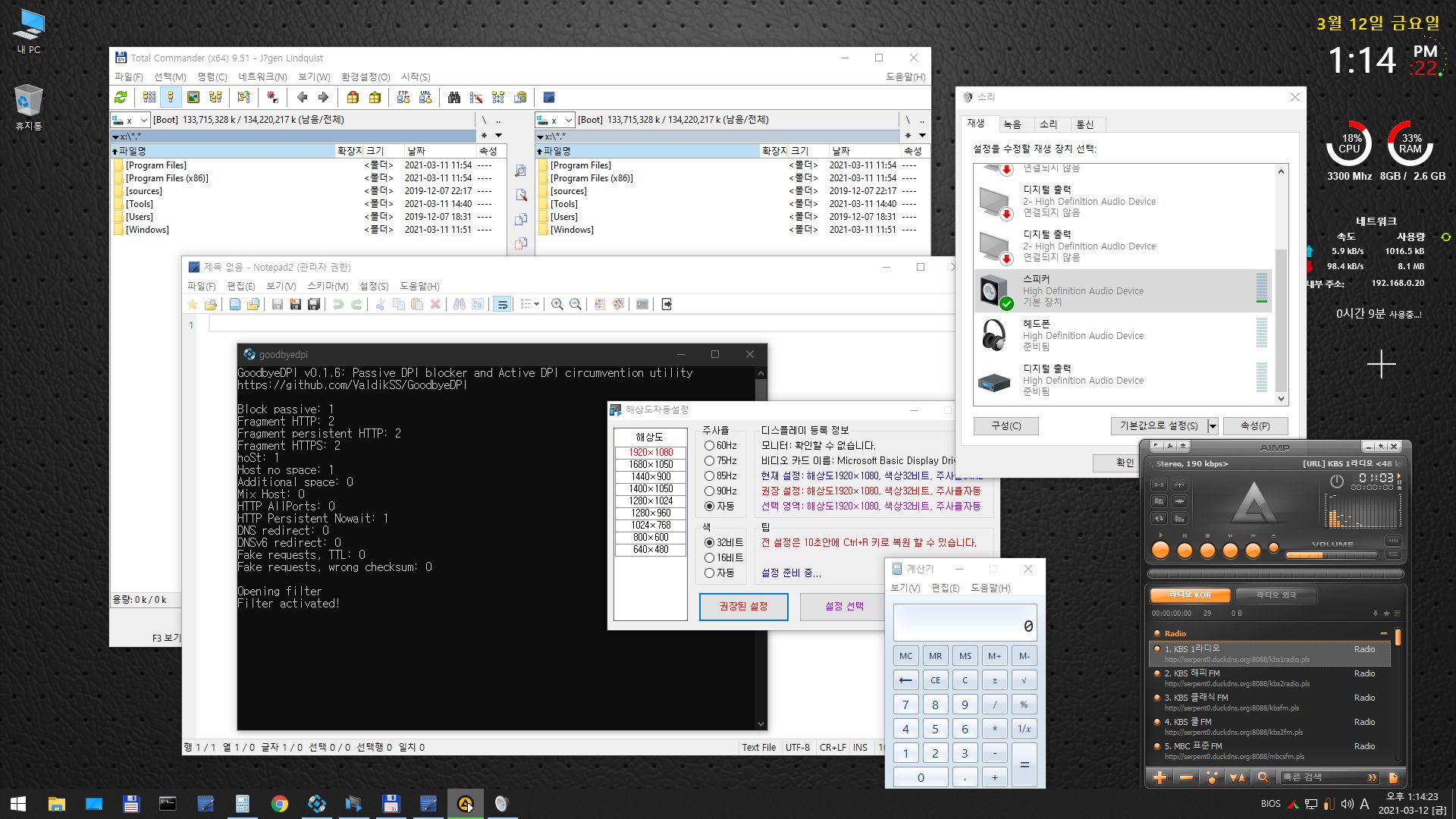Open right panel drive dropdown in Total Commander
This screenshot has width=1456, height=819.
(x=569, y=120)
